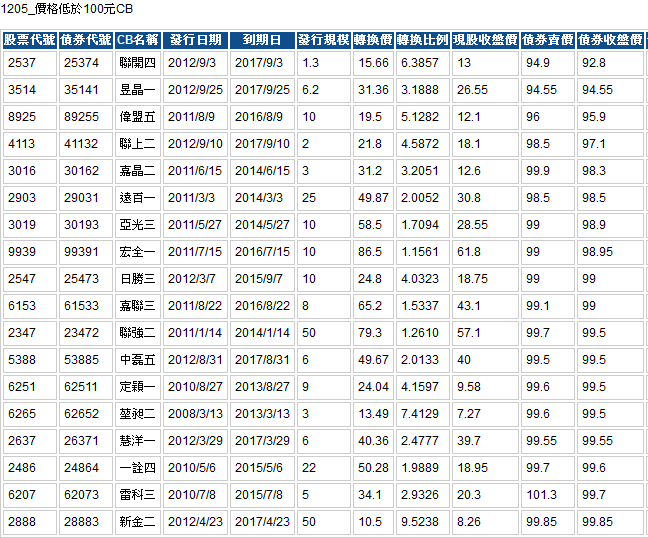Click bond code cell 25374

(x=86, y=63)
